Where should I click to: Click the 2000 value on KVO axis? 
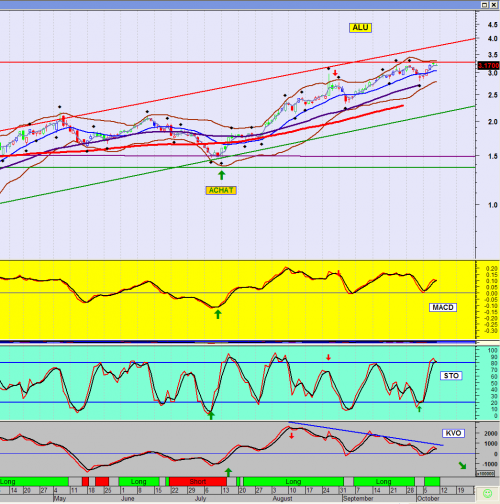[x=491, y=433]
